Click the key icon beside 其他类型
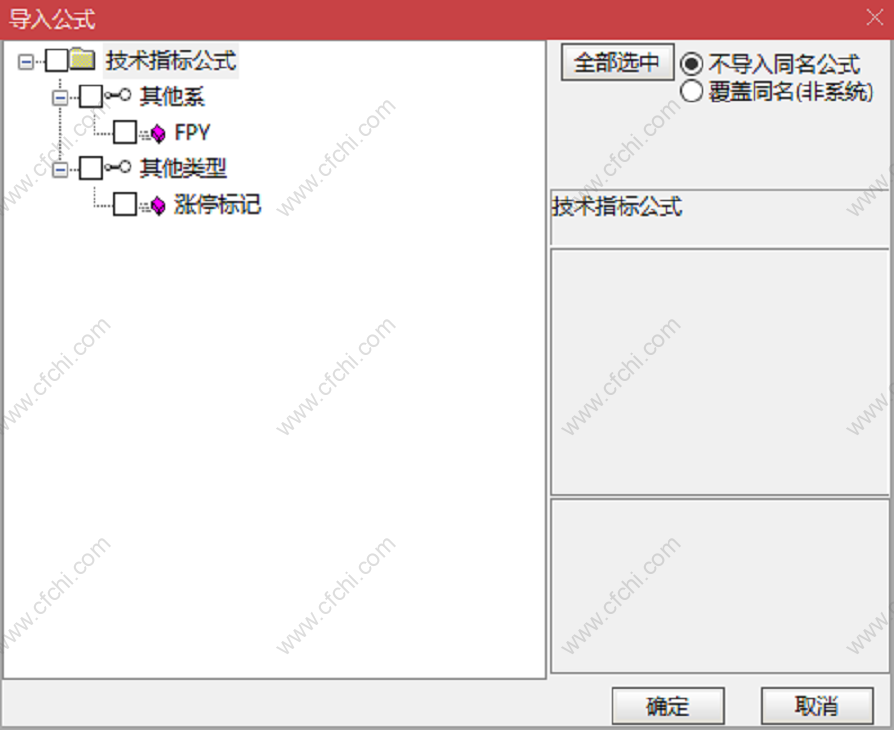Screen dimensions: 894x730 [118, 167]
